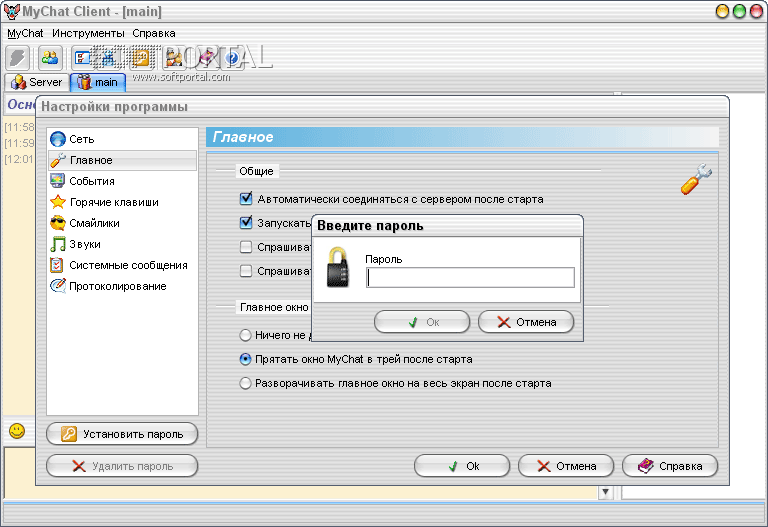Click Ok in the password dialog
The height and width of the screenshot is (527, 768).
pyautogui.click(x=422, y=322)
